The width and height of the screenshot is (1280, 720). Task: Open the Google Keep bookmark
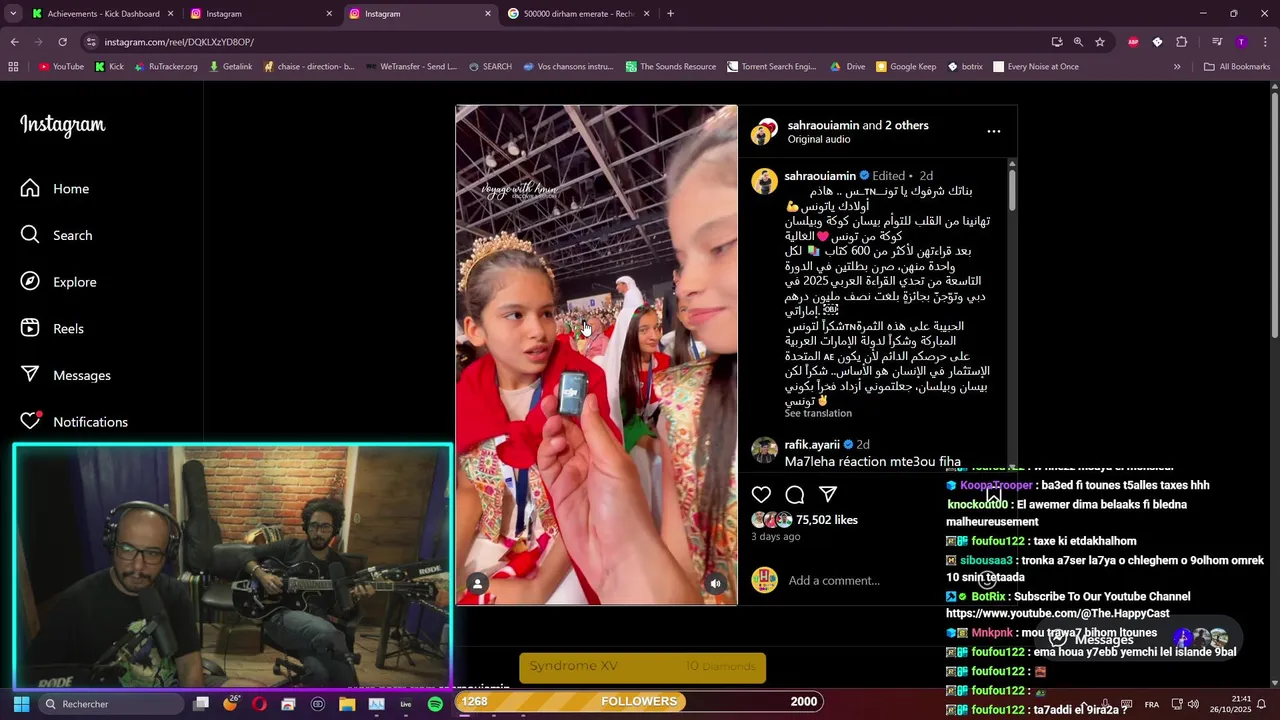pyautogui.click(x=905, y=67)
